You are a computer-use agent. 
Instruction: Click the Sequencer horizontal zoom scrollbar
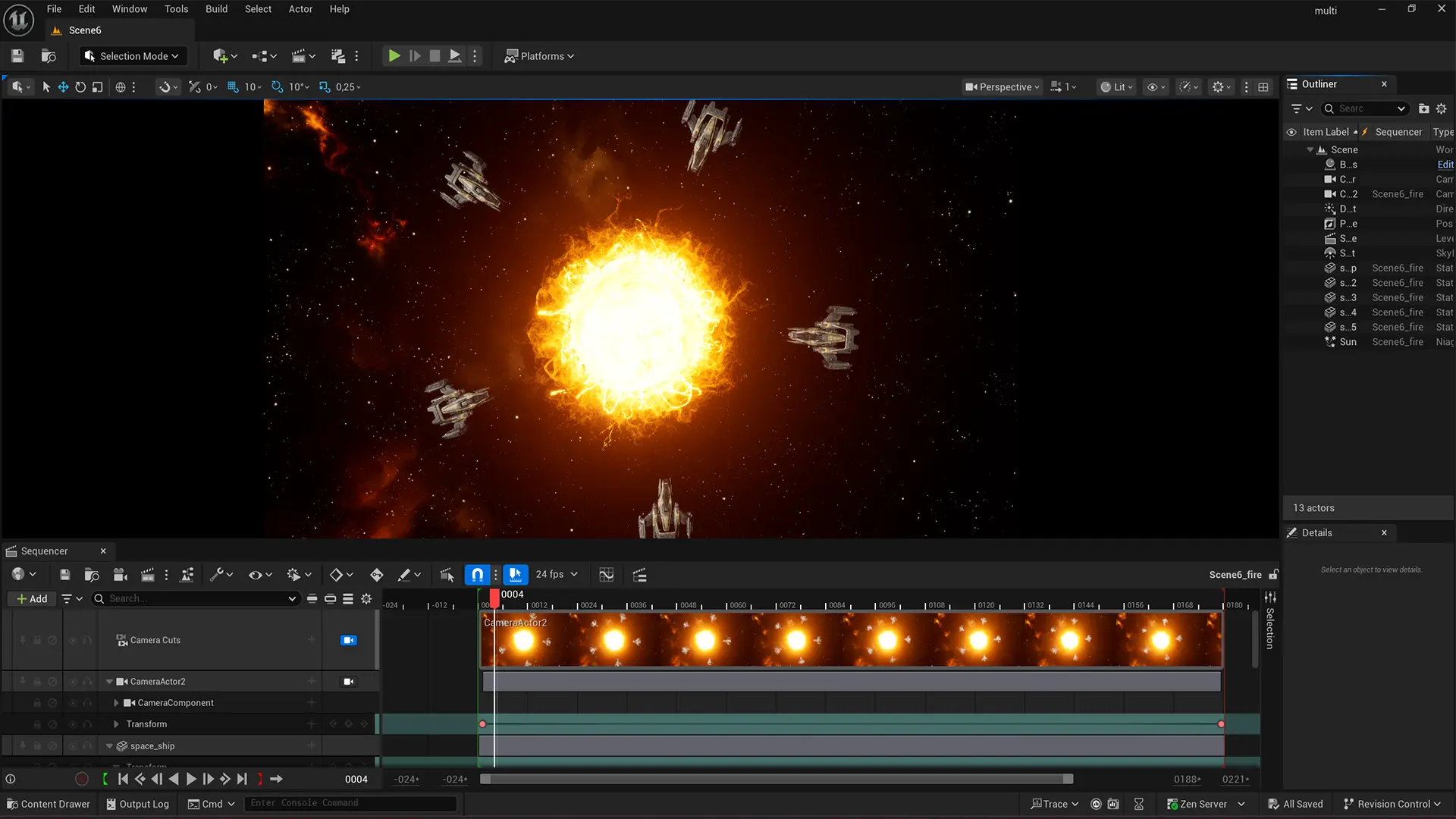coord(777,779)
